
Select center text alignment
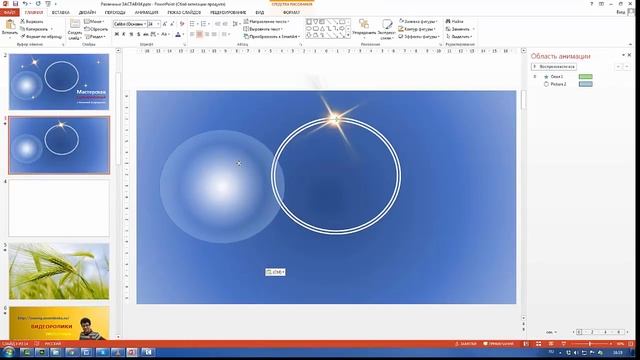pyautogui.click(x=199, y=34)
